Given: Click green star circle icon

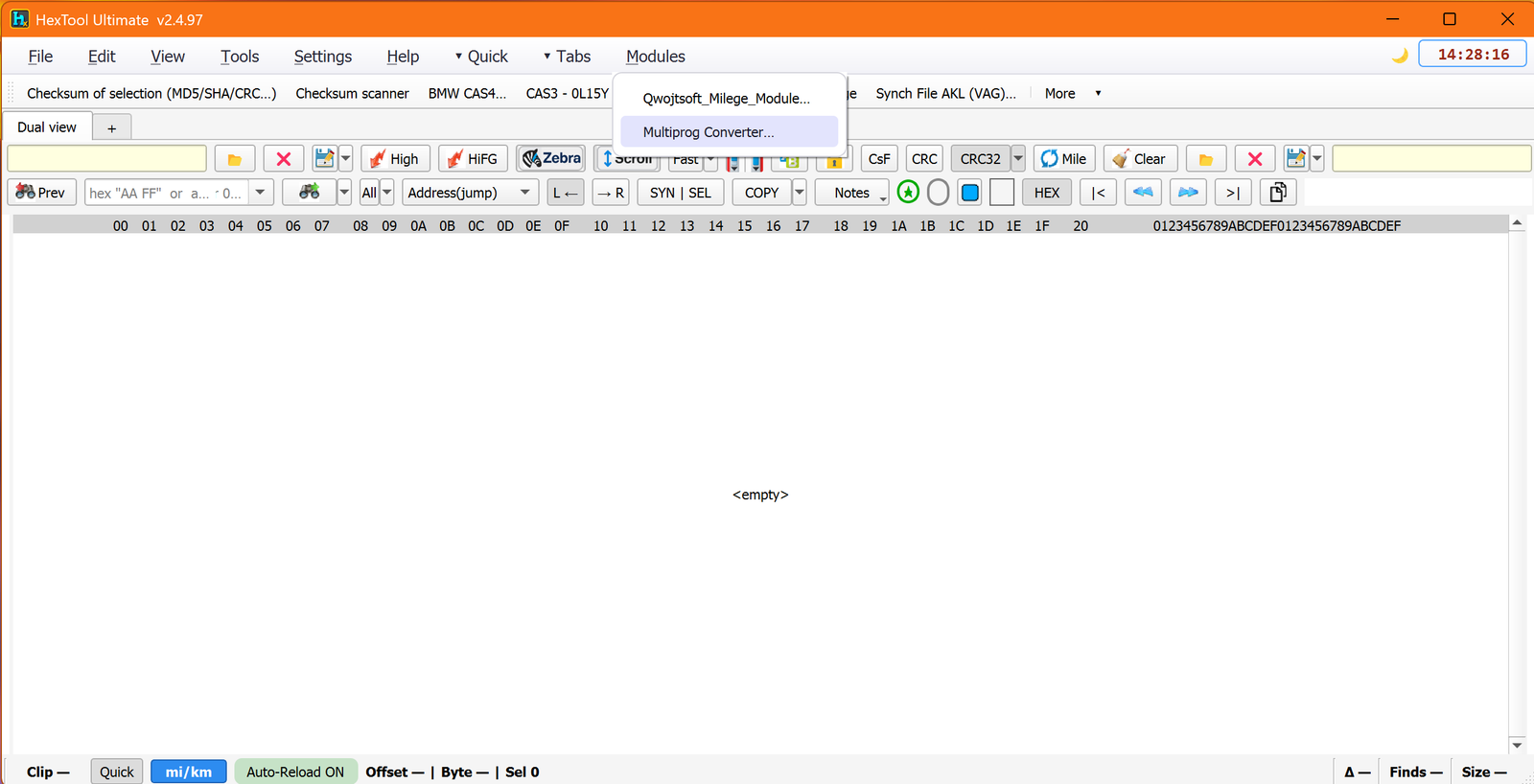Looking at the screenshot, I should tap(908, 193).
